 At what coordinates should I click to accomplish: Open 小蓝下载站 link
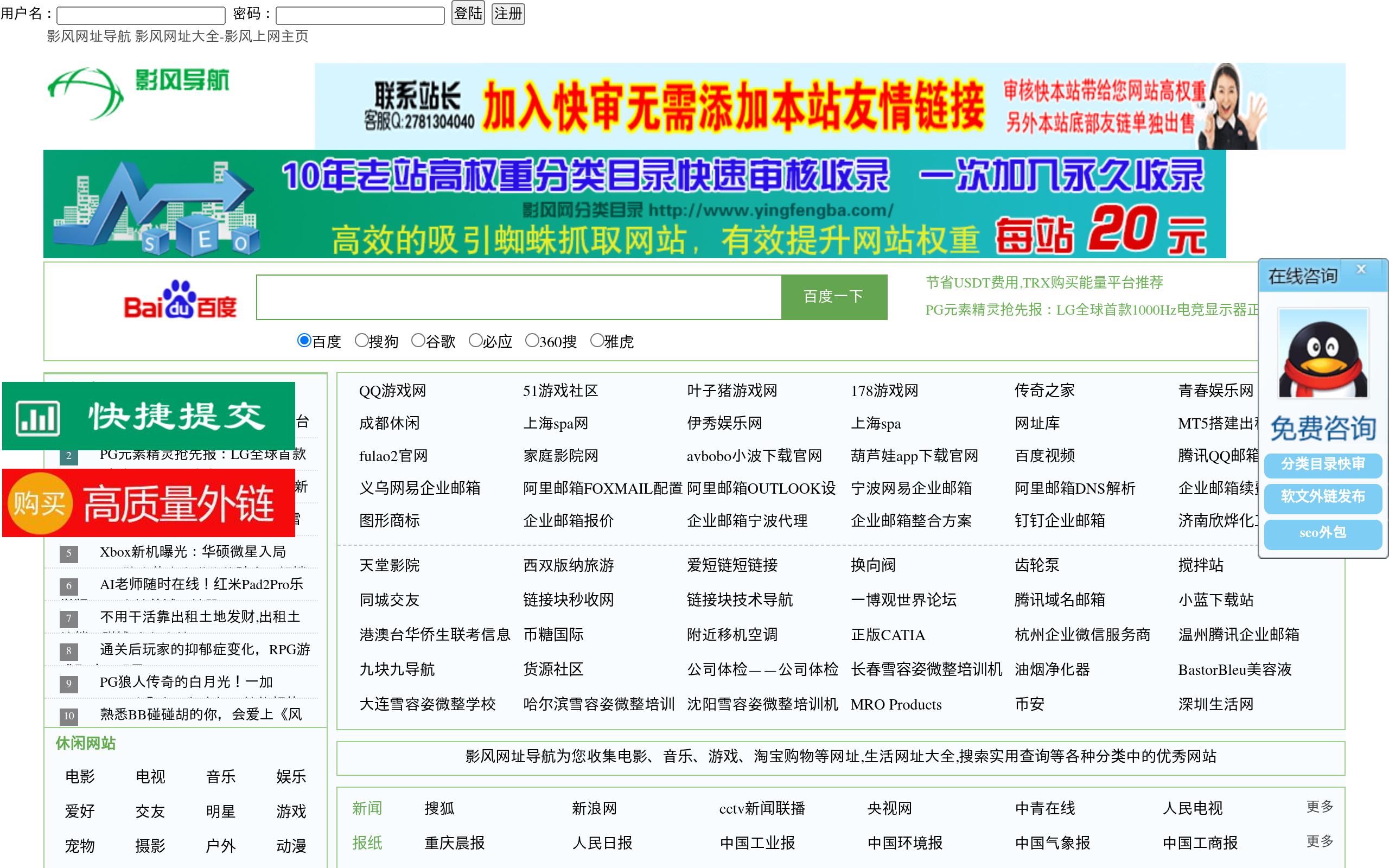click(x=1216, y=600)
